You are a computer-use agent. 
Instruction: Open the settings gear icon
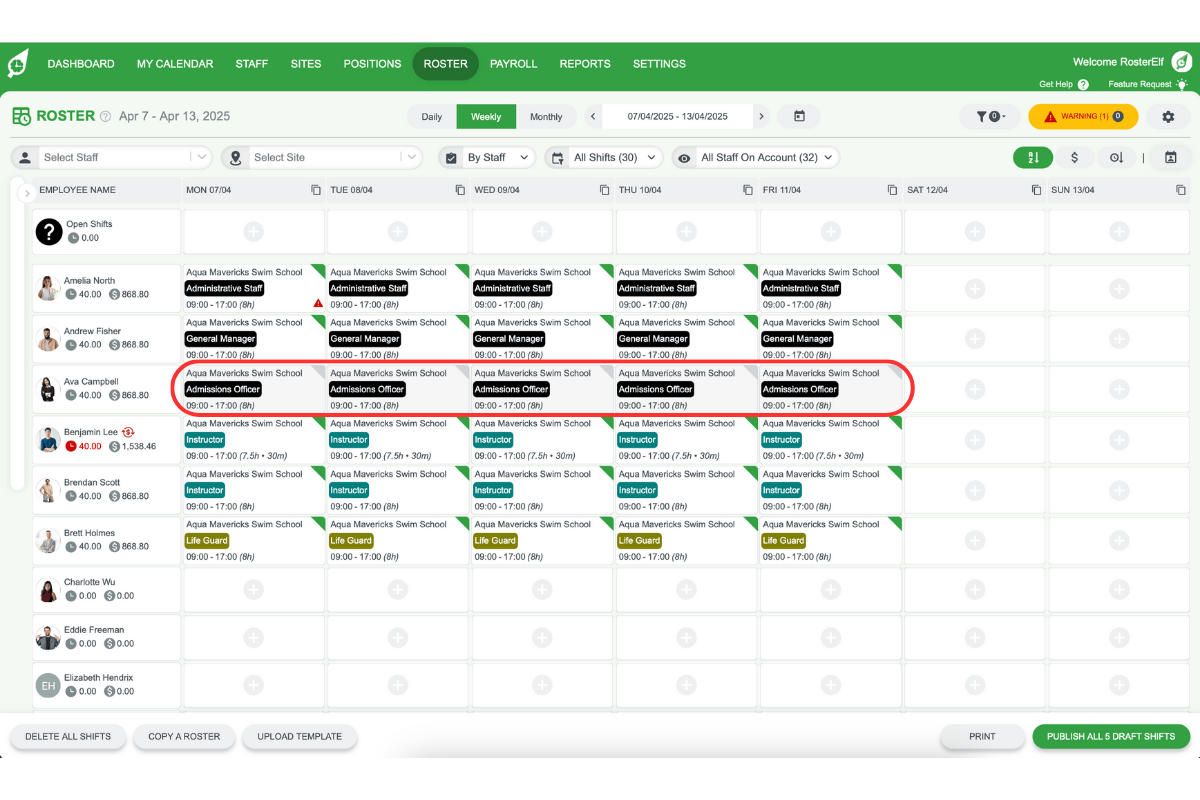point(1167,117)
